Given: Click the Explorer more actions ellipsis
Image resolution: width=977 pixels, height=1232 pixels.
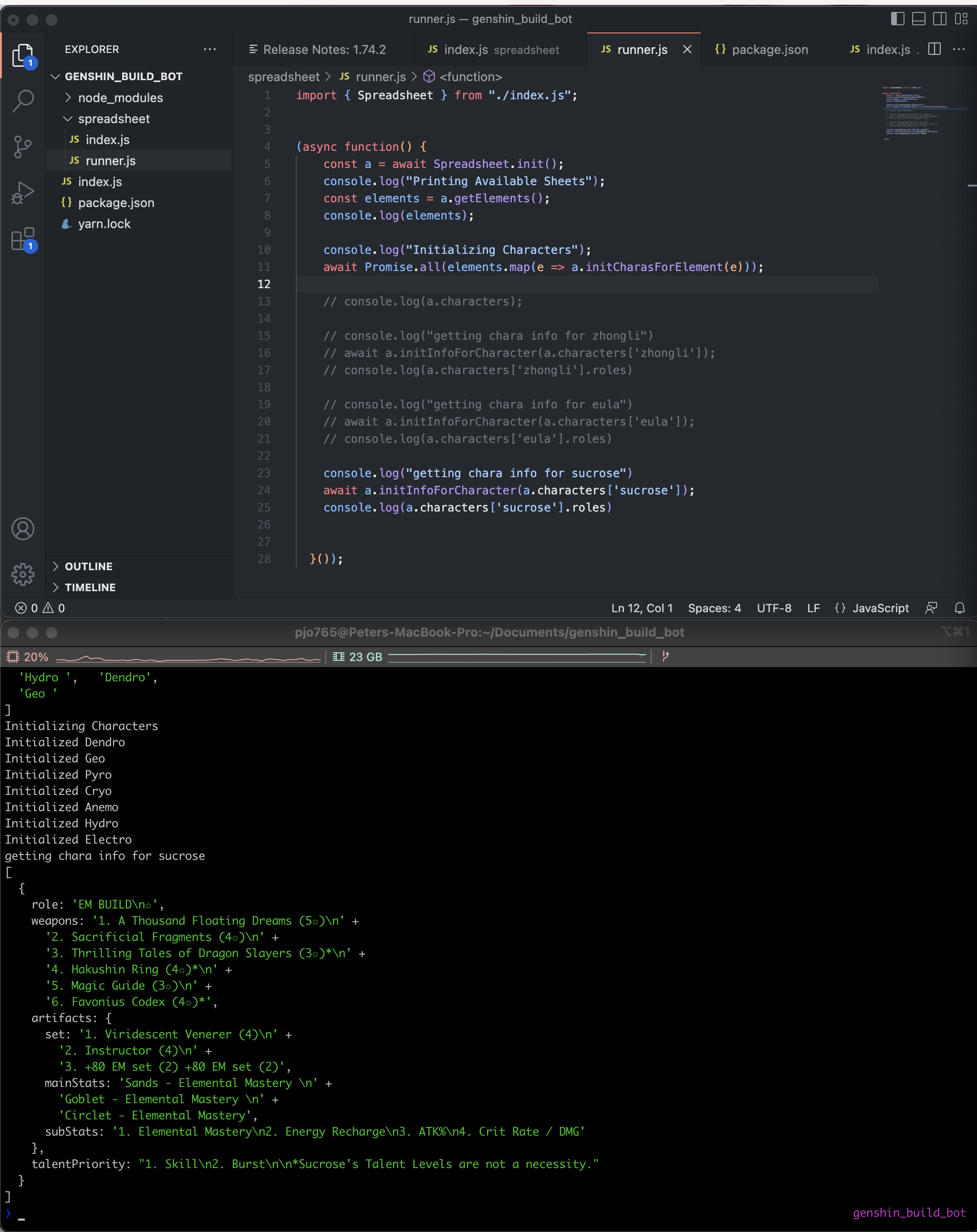Looking at the screenshot, I should pyautogui.click(x=210, y=49).
